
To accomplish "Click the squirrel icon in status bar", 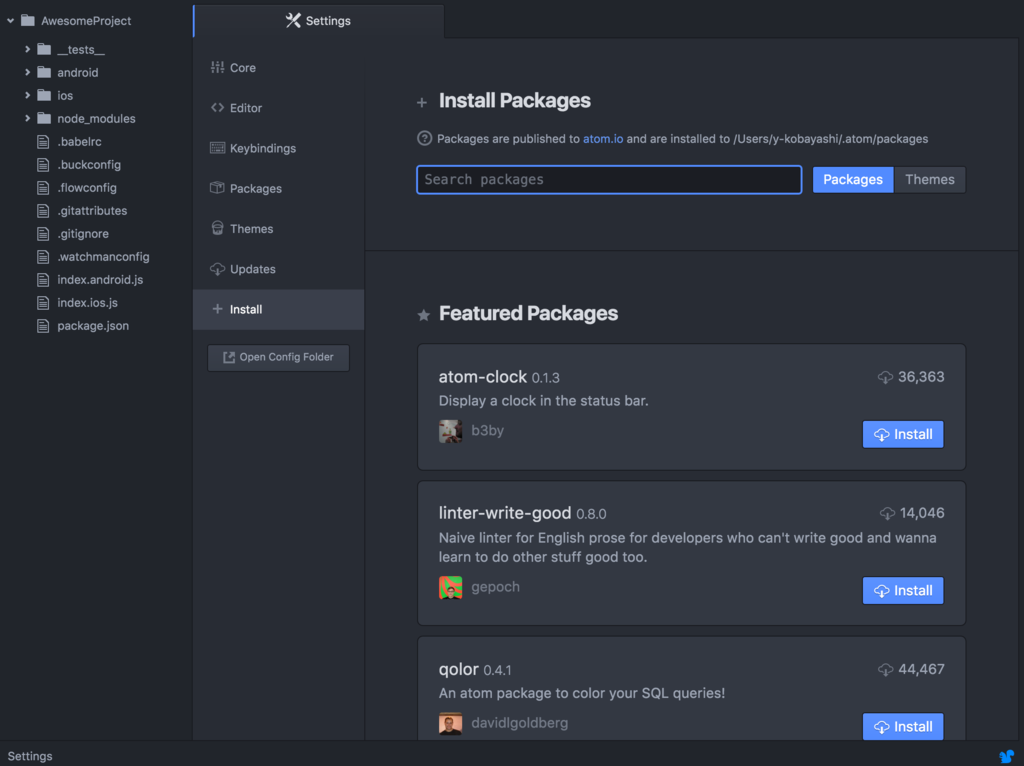I will (x=1007, y=756).
